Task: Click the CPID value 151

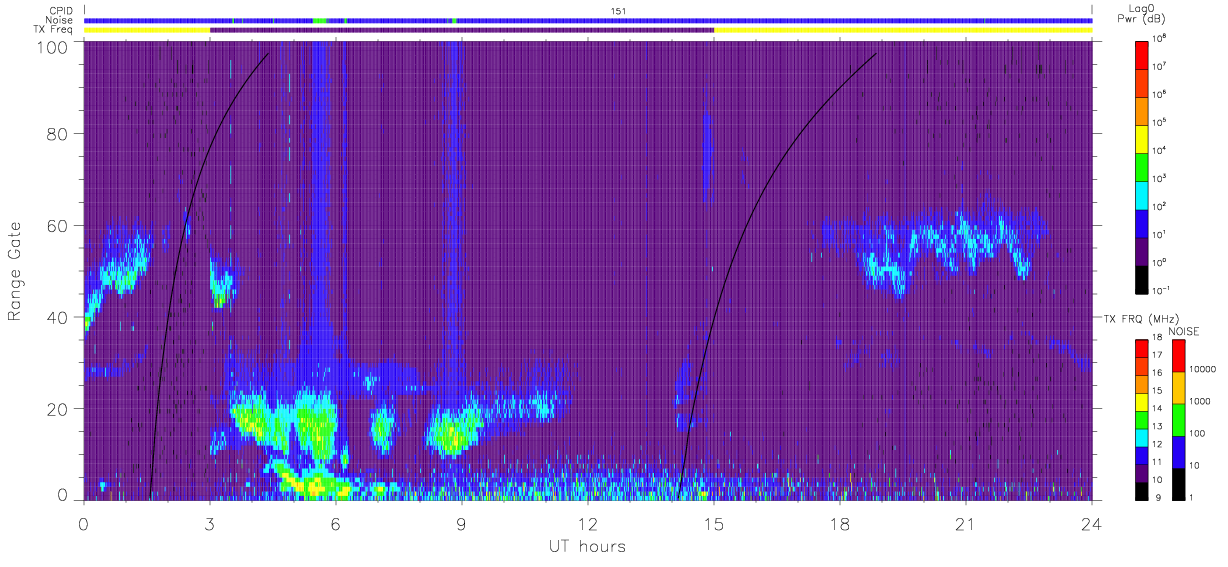Action: click(618, 11)
